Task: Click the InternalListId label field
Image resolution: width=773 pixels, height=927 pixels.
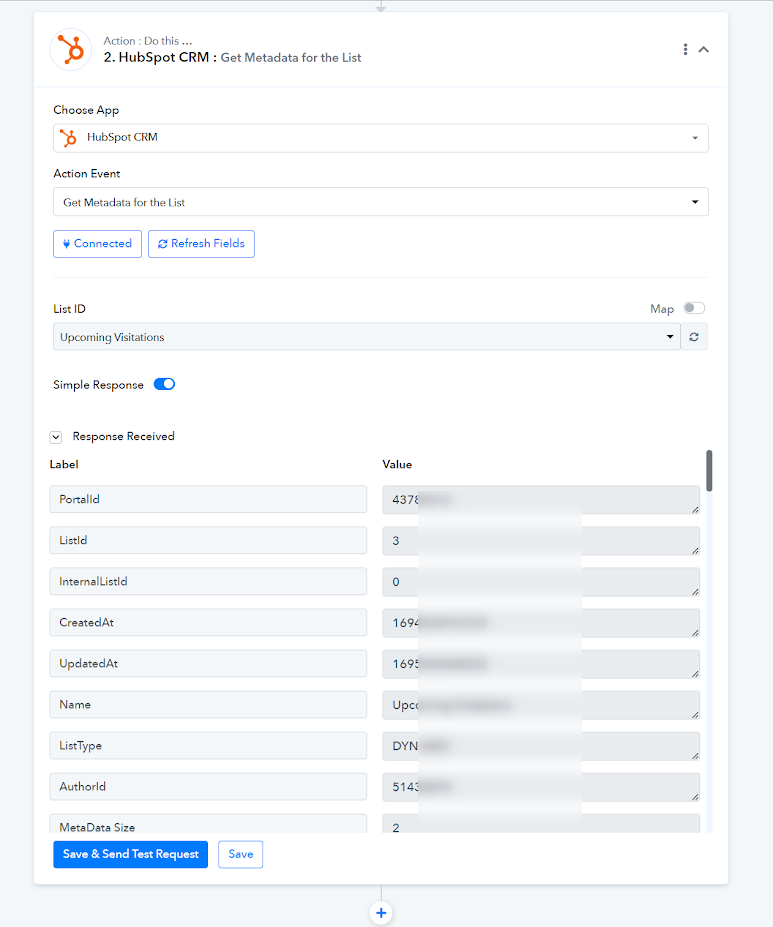Action: pos(208,582)
